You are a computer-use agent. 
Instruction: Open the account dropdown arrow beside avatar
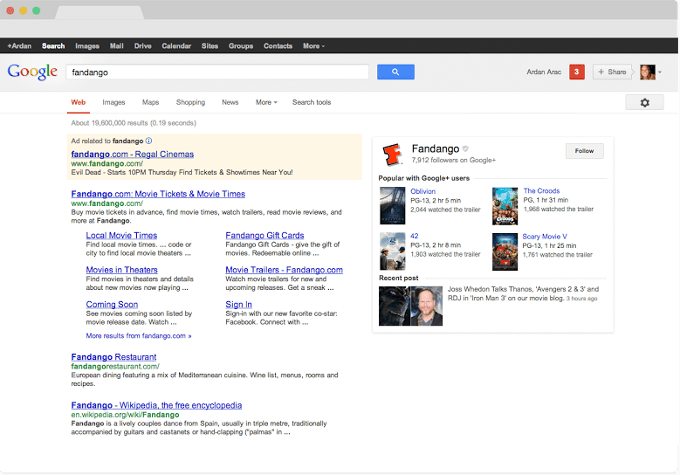pos(660,72)
